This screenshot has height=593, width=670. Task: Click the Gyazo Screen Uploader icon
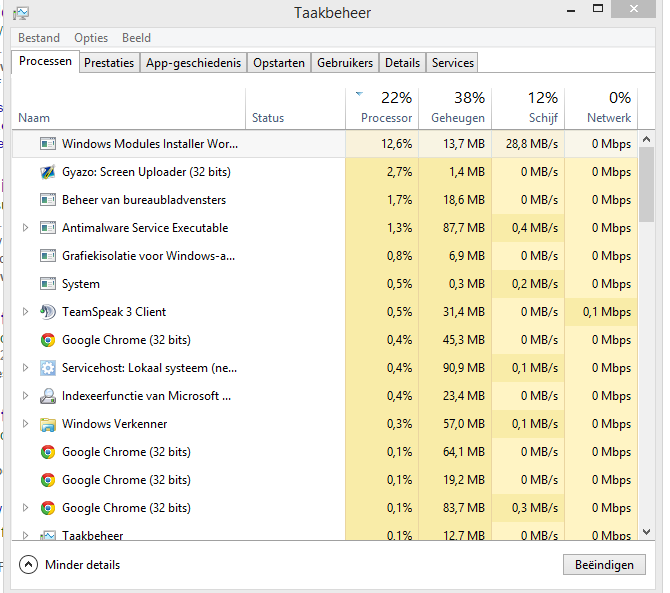pyautogui.click(x=48, y=172)
